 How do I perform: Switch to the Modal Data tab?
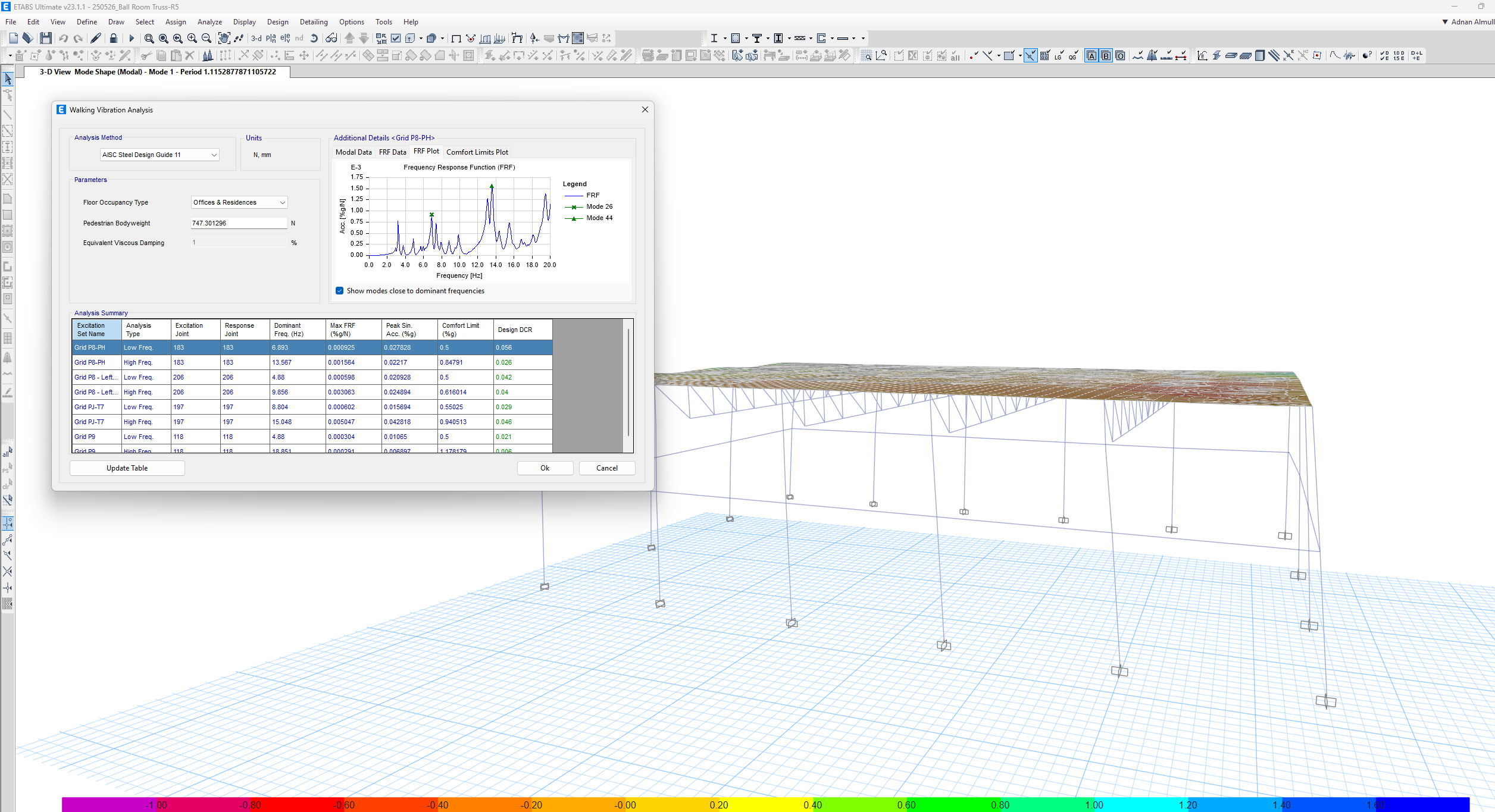pyautogui.click(x=354, y=152)
